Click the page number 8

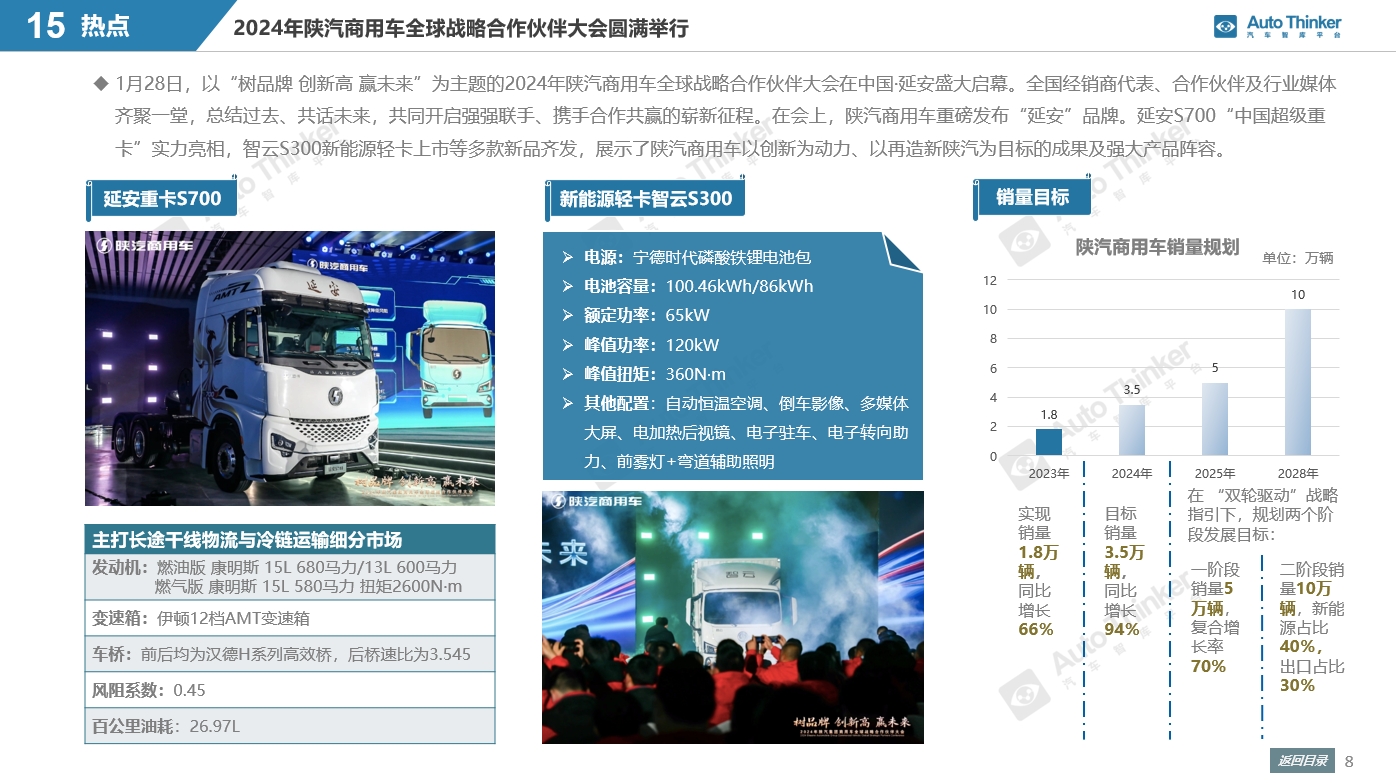tap(1349, 761)
